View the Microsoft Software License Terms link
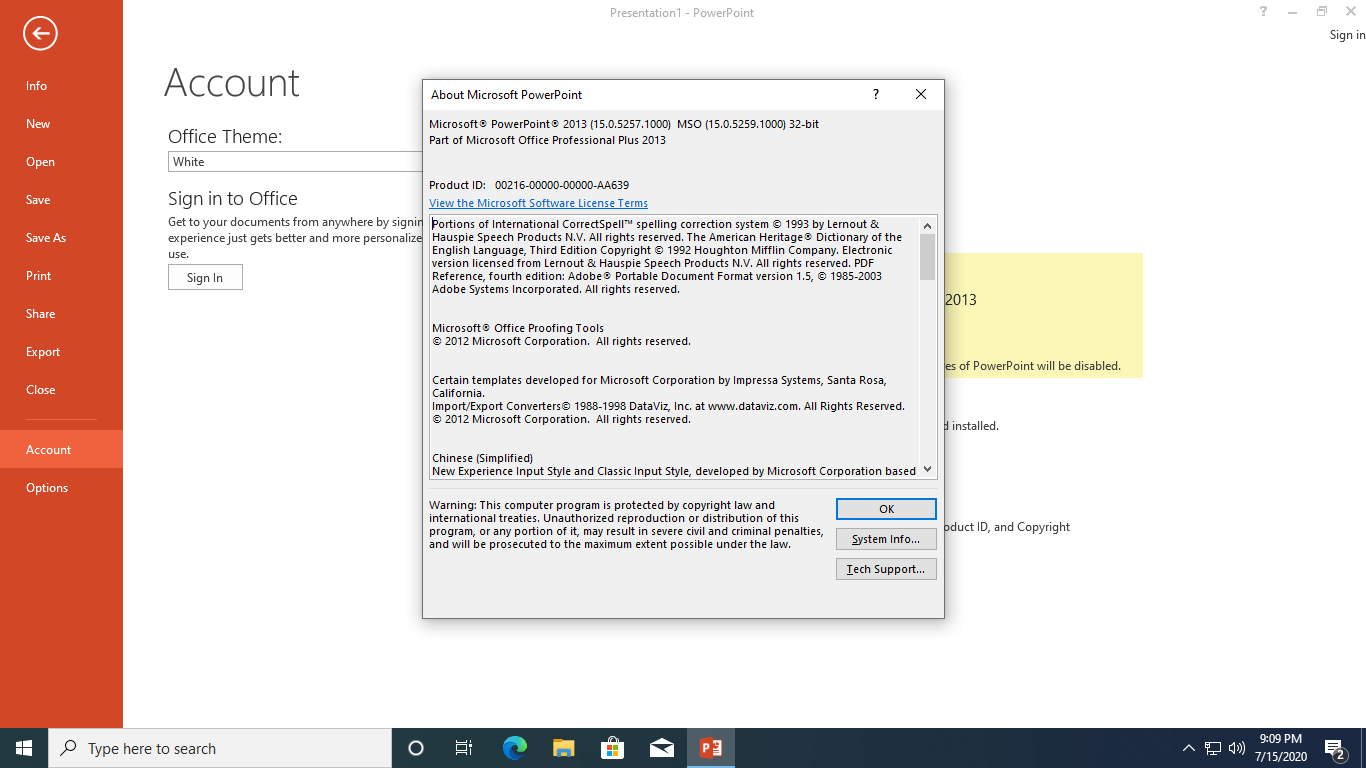The width and height of the screenshot is (1366, 768). click(x=538, y=203)
